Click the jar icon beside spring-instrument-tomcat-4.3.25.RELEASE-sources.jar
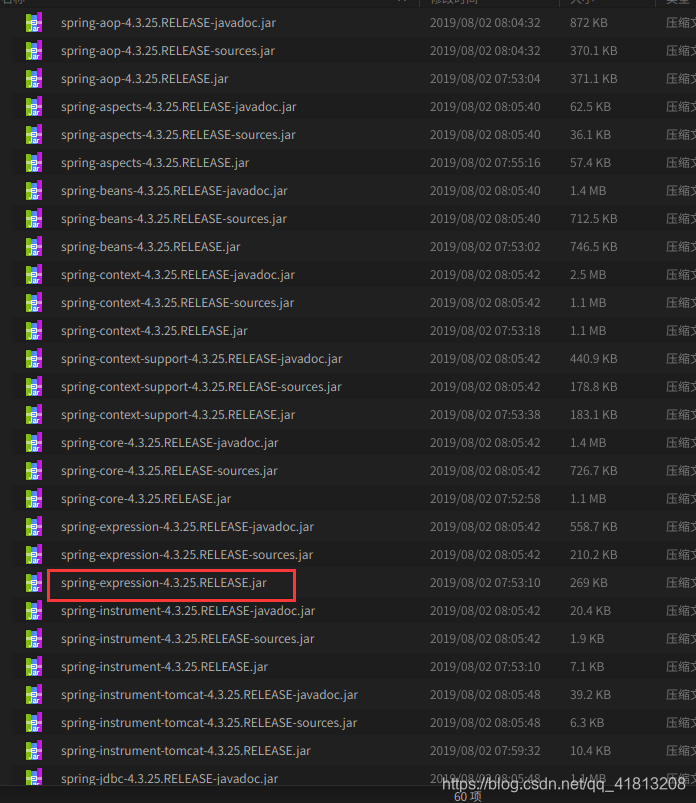This screenshot has width=696, height=803. pos(34,723)
